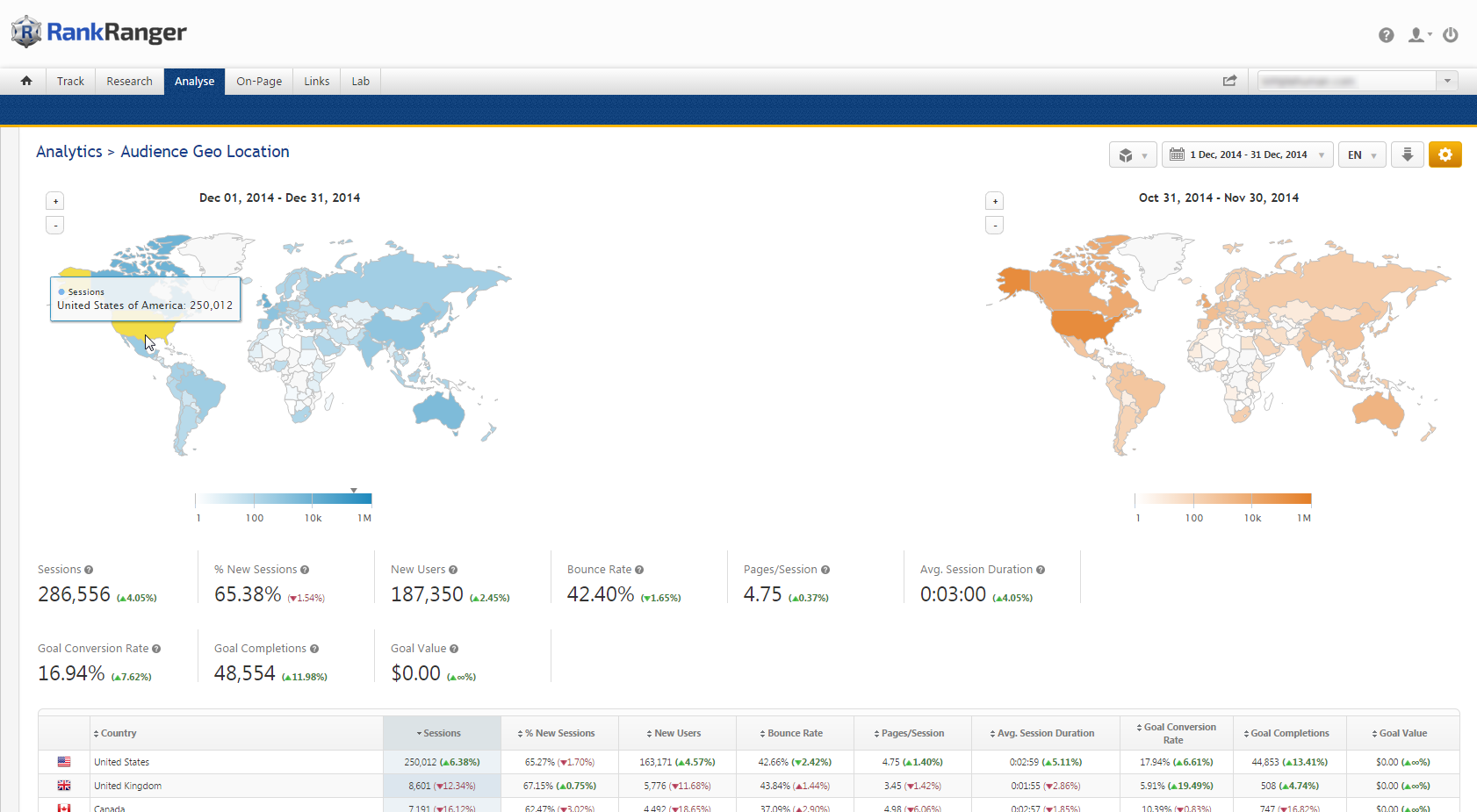The width and height of the screenshot is (1477, 812).
Task: Expand the EN language dropdown
Action: coord(1362,154)
